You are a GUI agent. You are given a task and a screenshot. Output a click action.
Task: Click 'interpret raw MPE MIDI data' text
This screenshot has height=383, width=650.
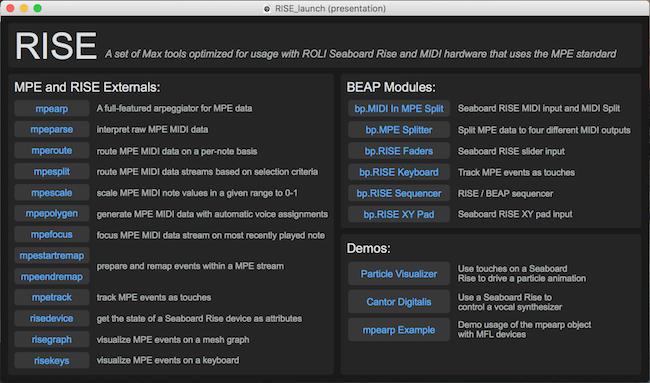point(152,130)
